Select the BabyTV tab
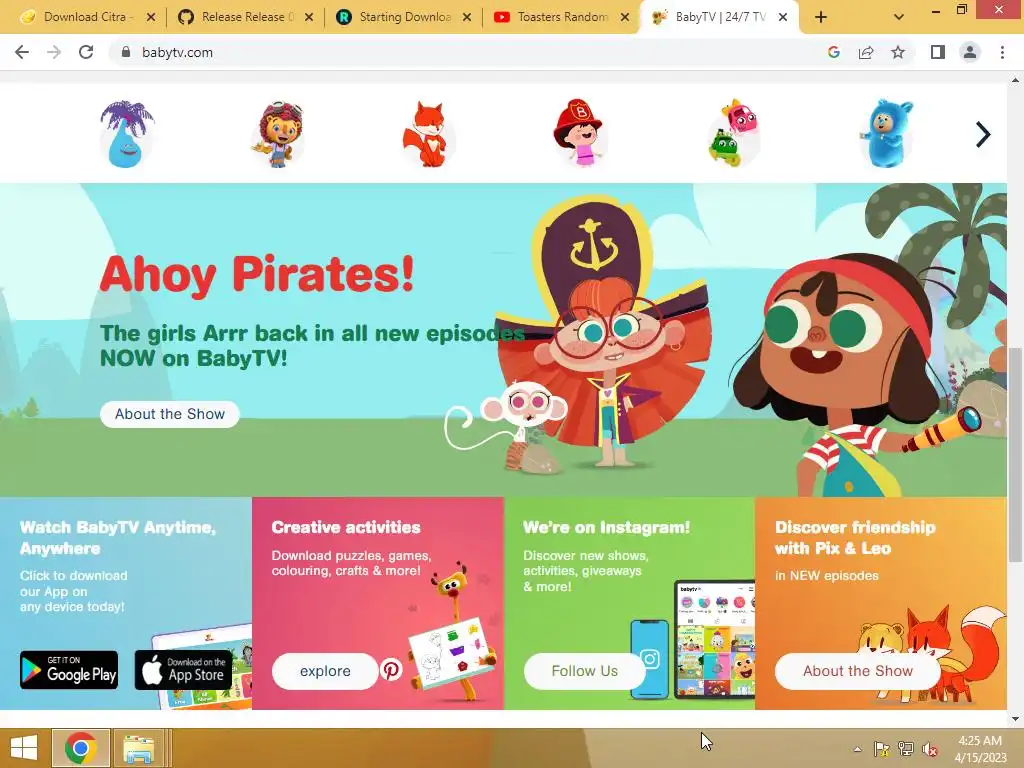The height and width of the screenshot is (768, 1024). [x=720, y=17]
